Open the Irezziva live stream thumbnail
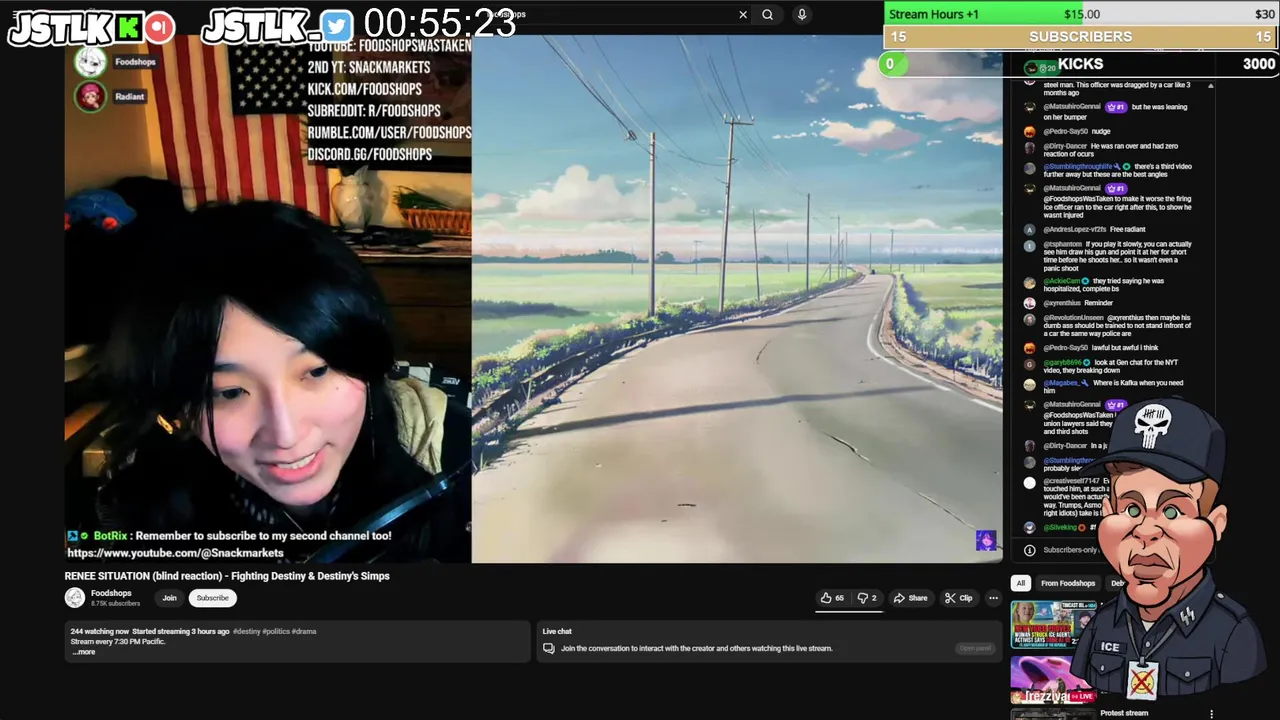 (x=1052, y=680)
